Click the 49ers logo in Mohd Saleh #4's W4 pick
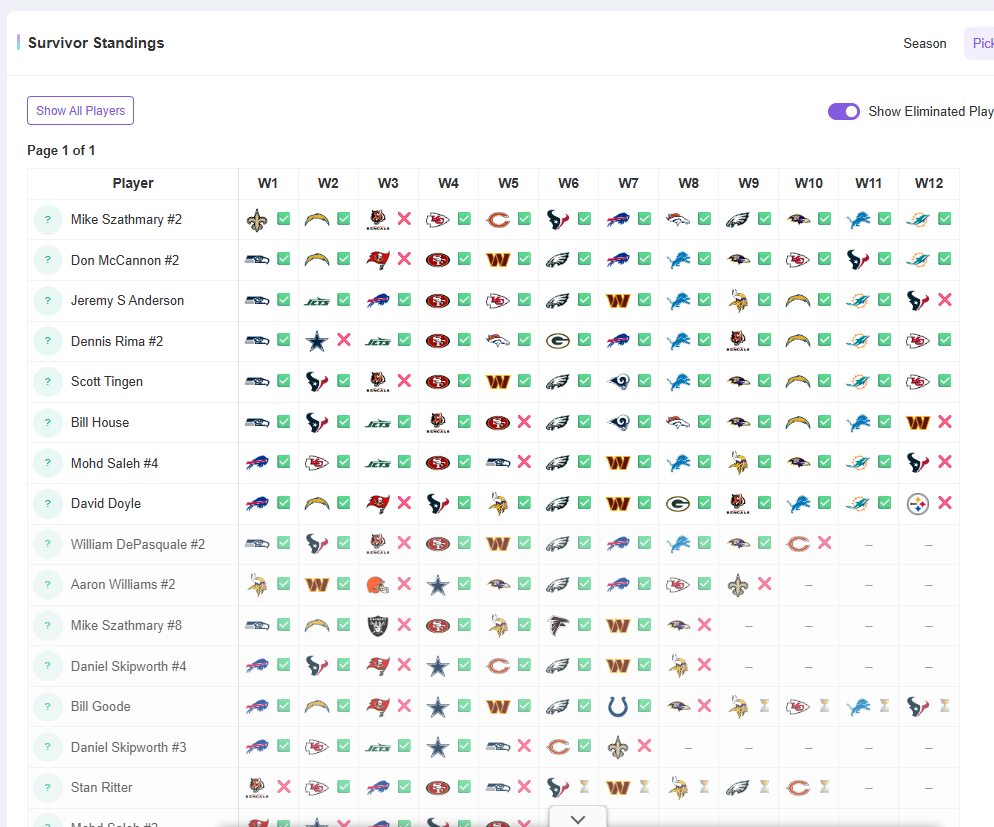 438,462
